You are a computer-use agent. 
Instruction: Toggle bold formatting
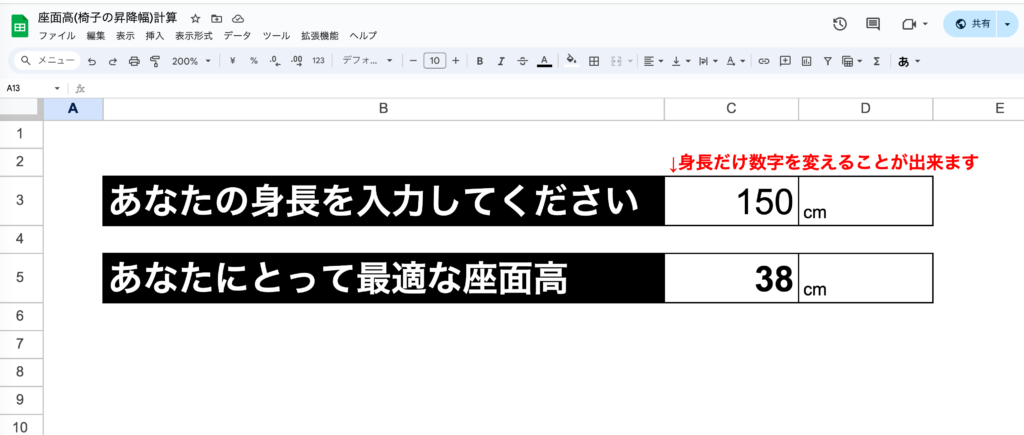[x=480, y=61]
